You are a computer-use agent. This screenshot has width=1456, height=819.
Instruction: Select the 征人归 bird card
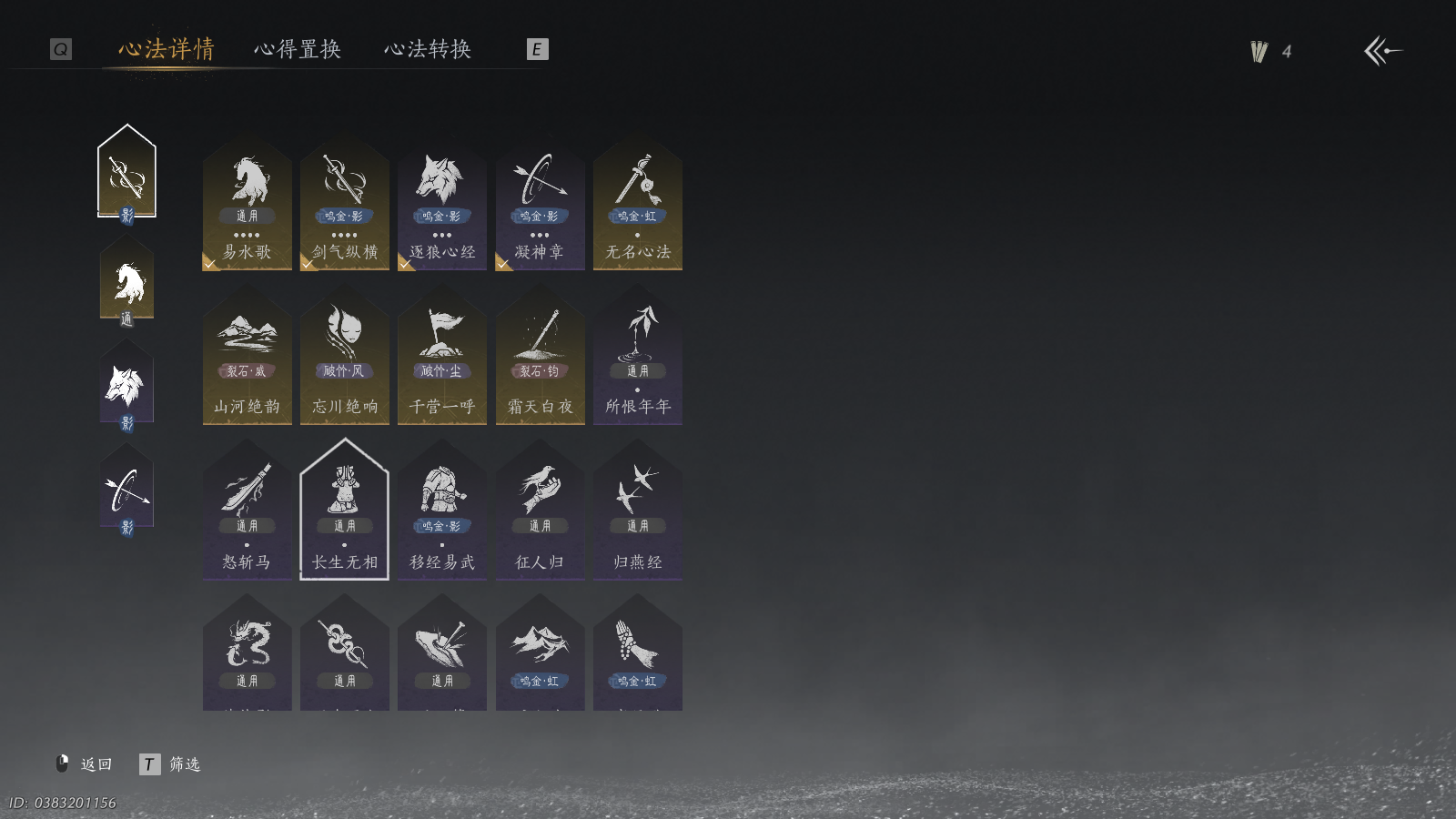pyautogui.click(x=541, y=511)
